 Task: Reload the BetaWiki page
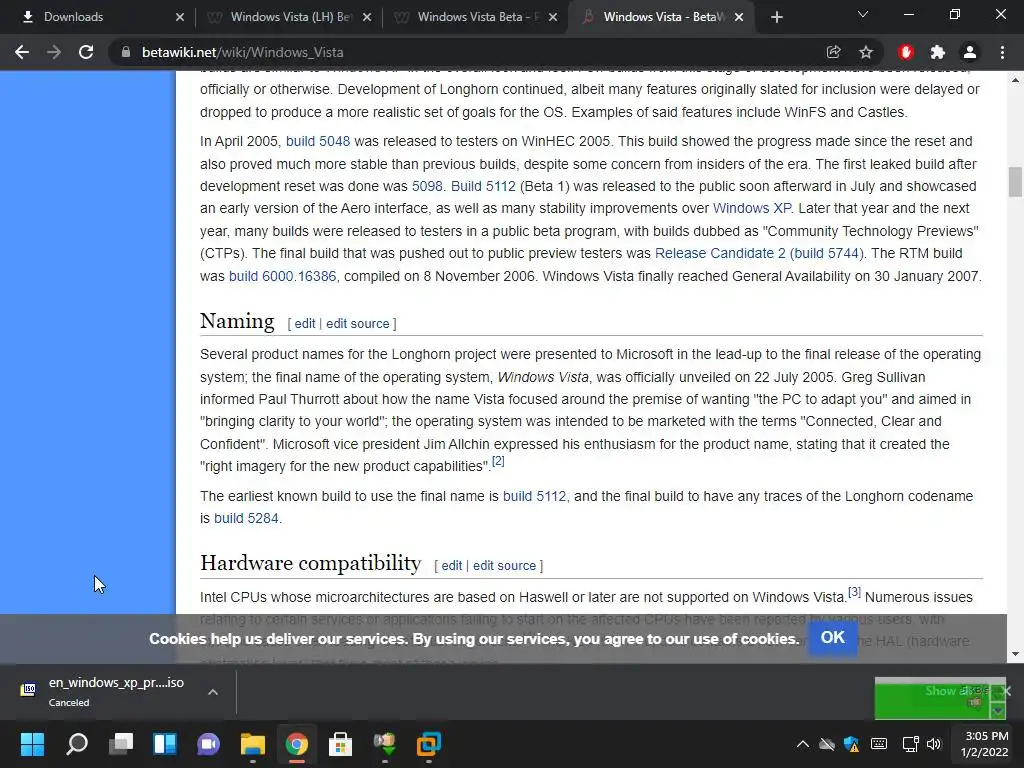(86, 52)
